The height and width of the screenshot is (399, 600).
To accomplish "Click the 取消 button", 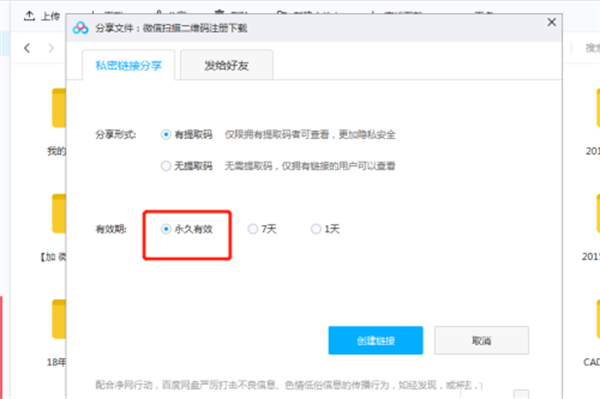I will pyautogui.click(x=481, y=340).
